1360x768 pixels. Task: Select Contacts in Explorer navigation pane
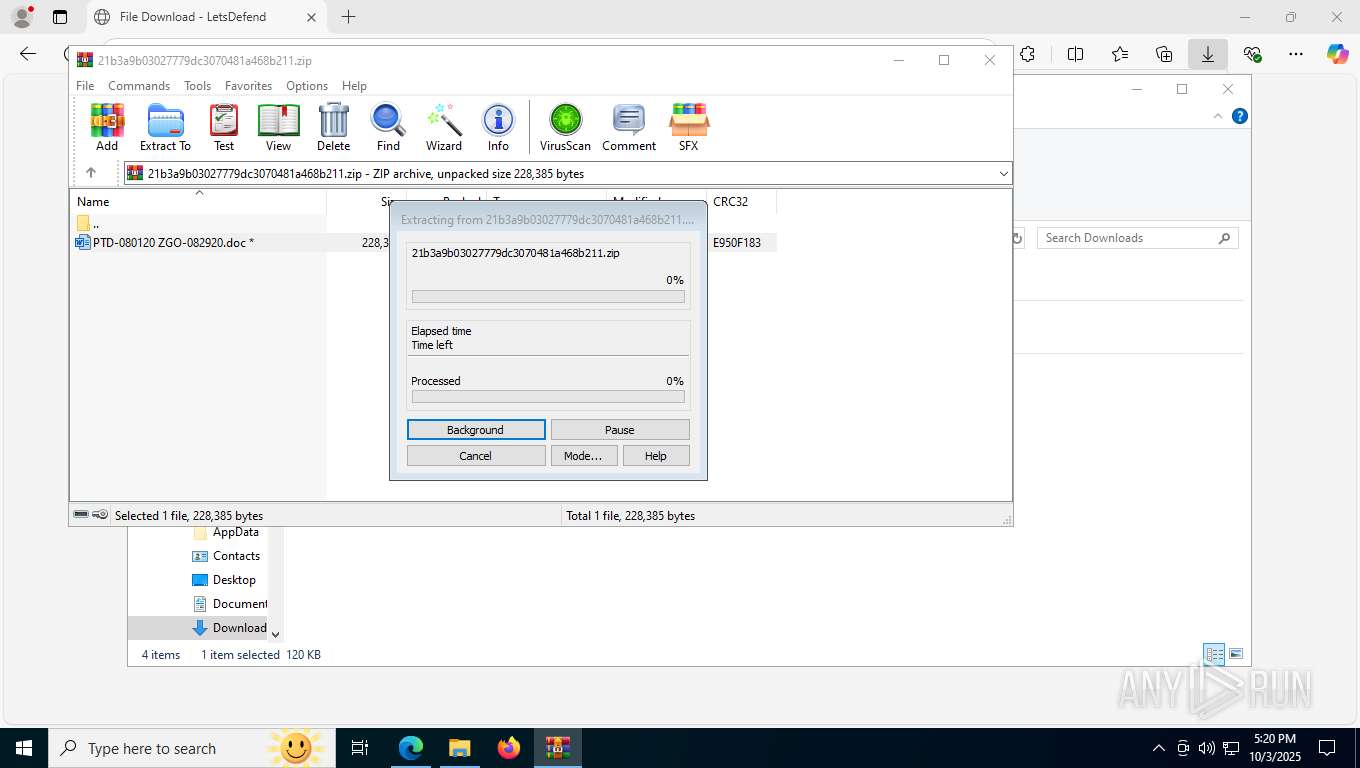pos(227,556)
